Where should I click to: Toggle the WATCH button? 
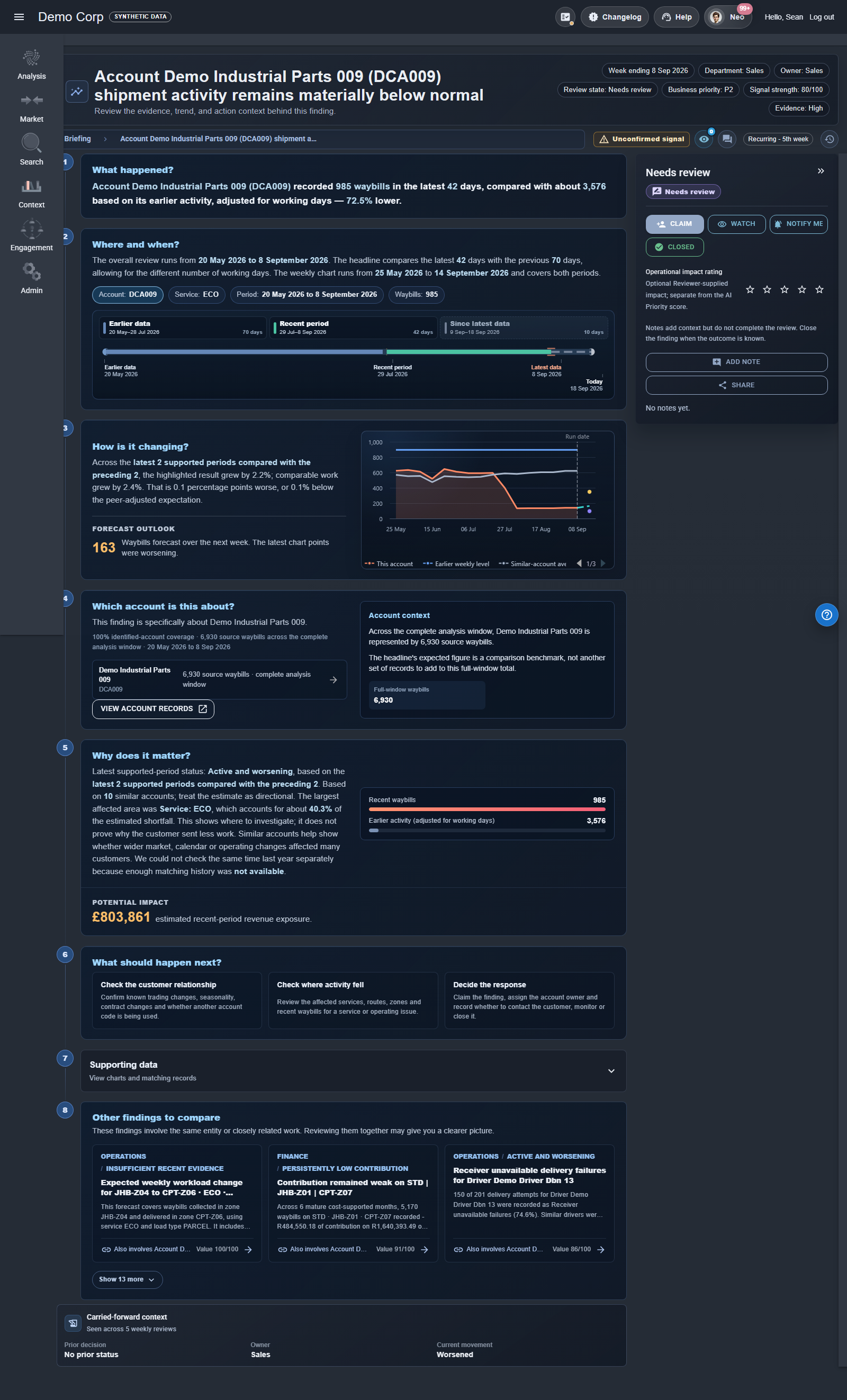[x=736, y=224]
